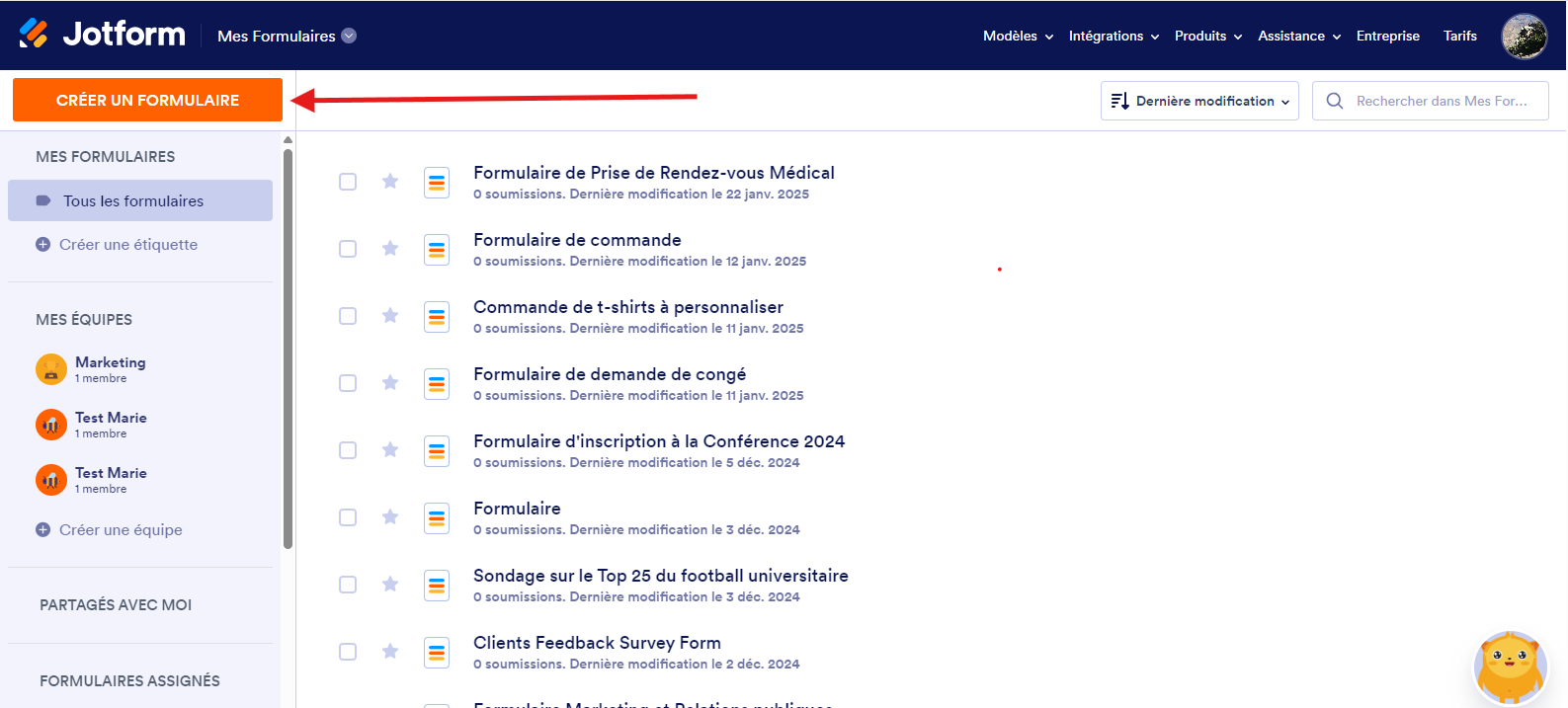The image size is (1568, 708).
Task: Focus the Rechercher dans Mes Formulaires field
Action: pyautogui.click(x=1431, y=101)
